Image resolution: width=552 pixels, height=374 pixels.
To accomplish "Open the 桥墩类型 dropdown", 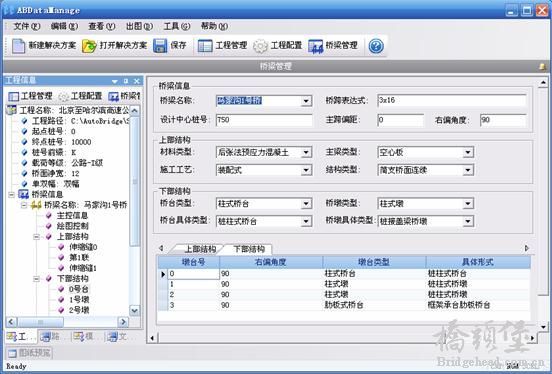I will [x=468, y=204].
